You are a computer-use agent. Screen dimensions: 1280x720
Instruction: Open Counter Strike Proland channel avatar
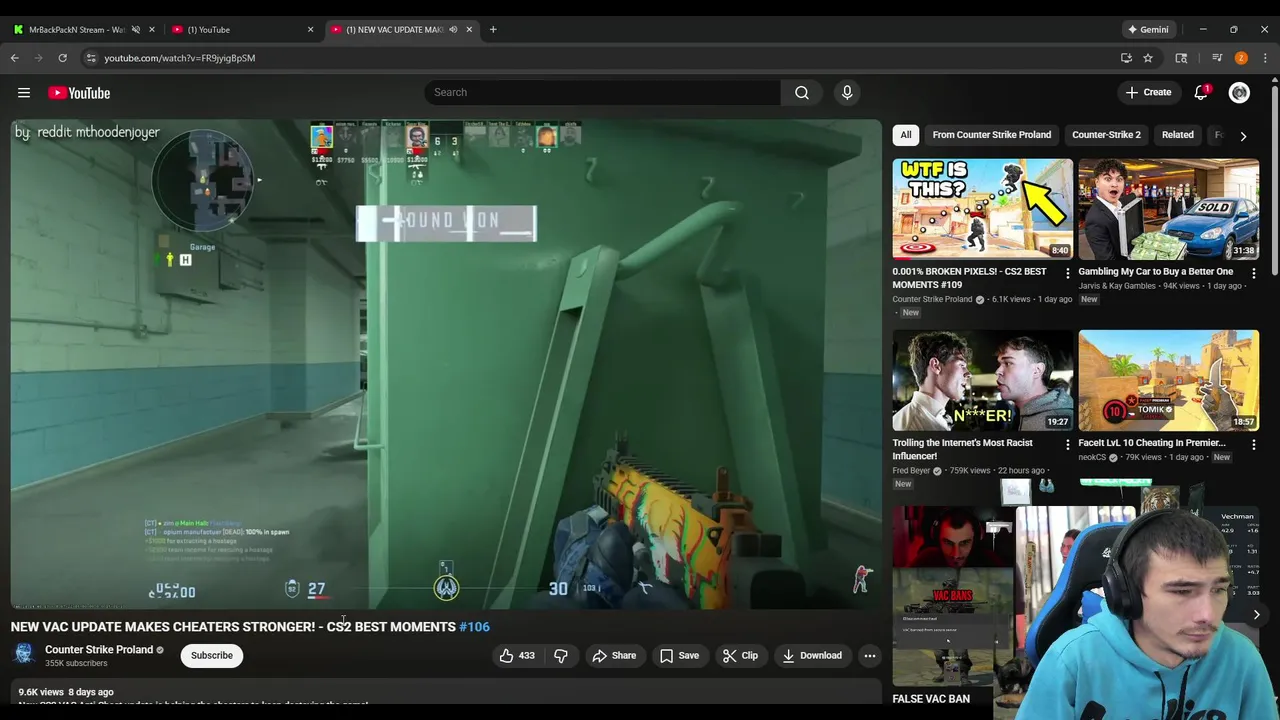(24, 655)
